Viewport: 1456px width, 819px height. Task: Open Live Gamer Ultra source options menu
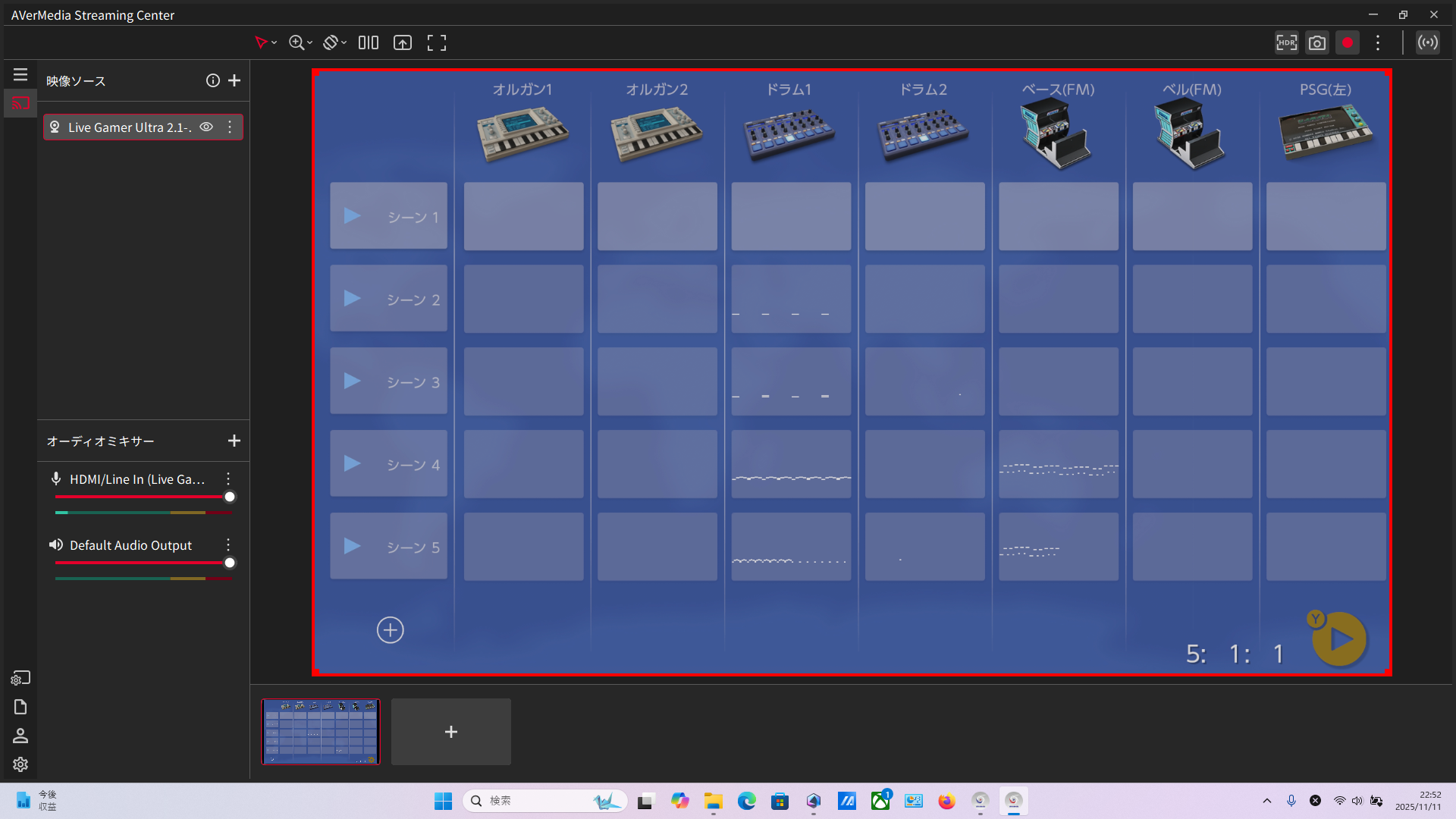pyautogui.click(x=230, y=127)
